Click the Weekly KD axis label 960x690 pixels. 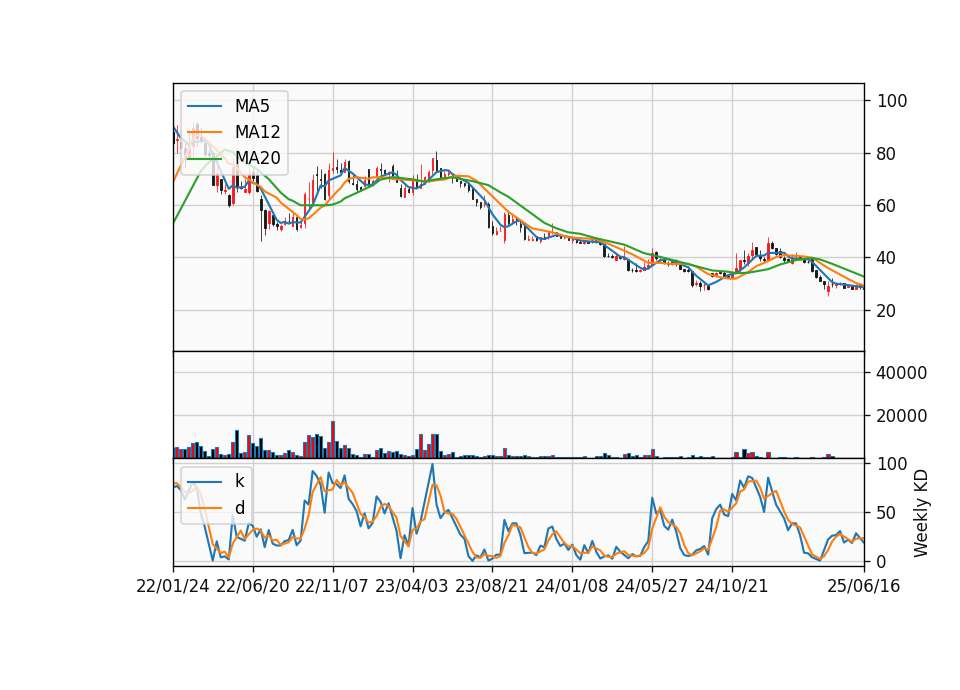[921, 513]
